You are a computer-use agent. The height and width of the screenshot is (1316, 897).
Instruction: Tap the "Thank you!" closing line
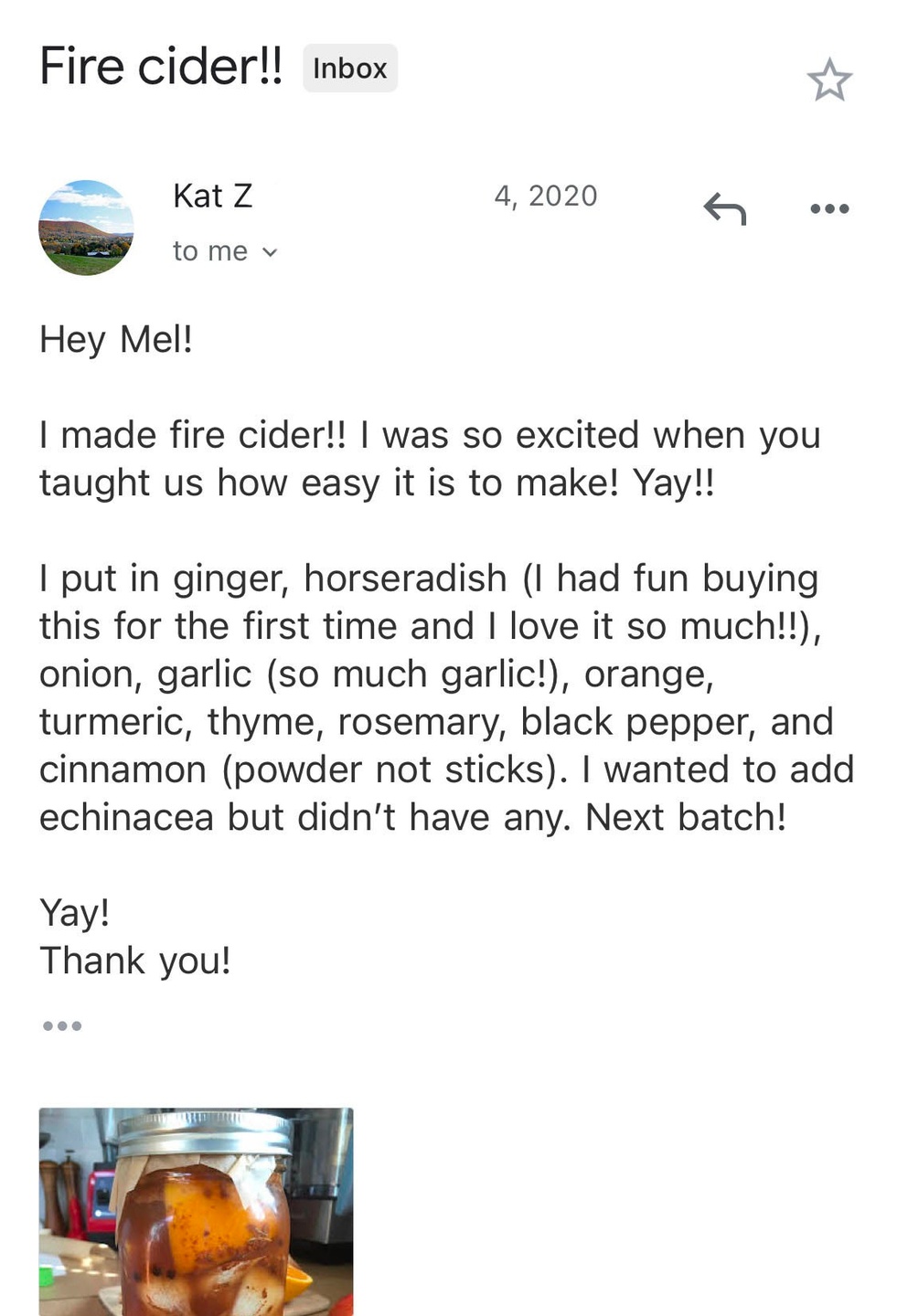coord(135,960)
